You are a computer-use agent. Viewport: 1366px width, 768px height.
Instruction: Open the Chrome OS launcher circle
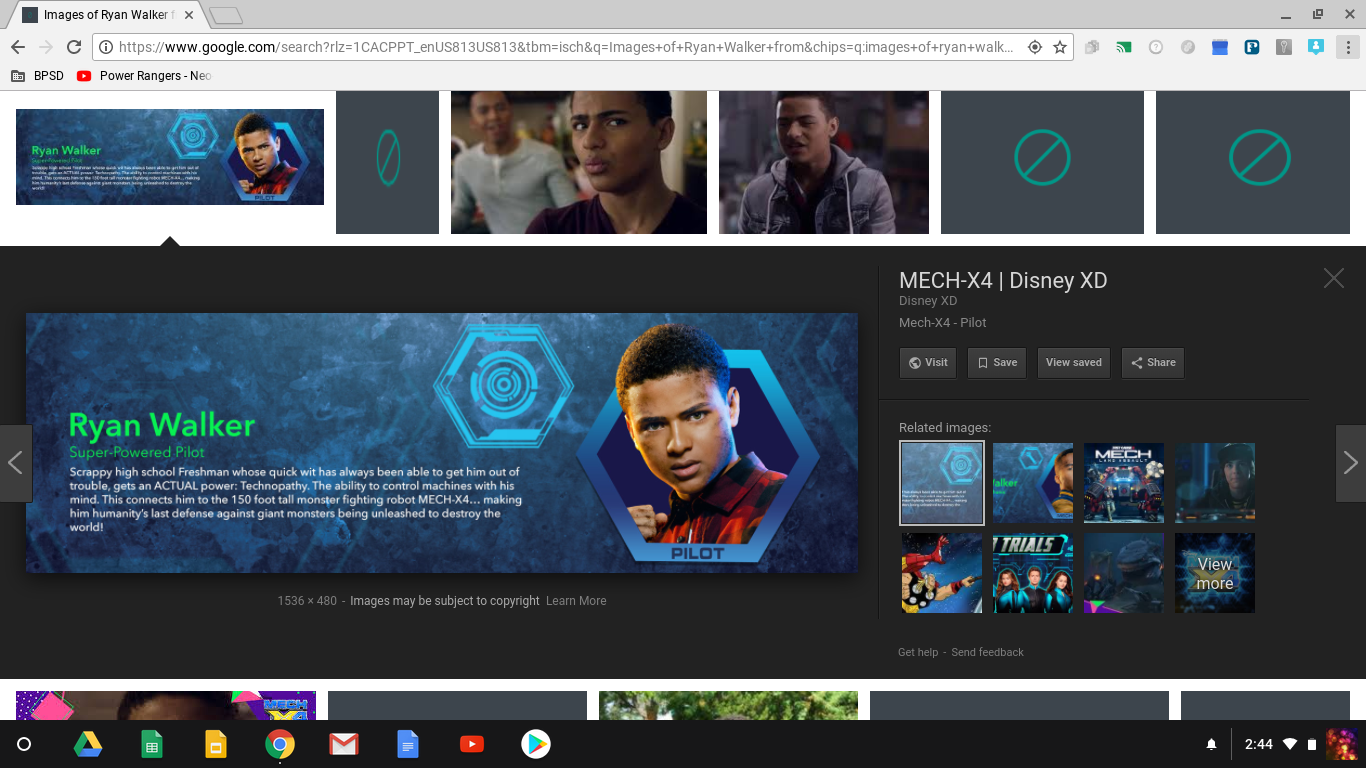point(24,744)
